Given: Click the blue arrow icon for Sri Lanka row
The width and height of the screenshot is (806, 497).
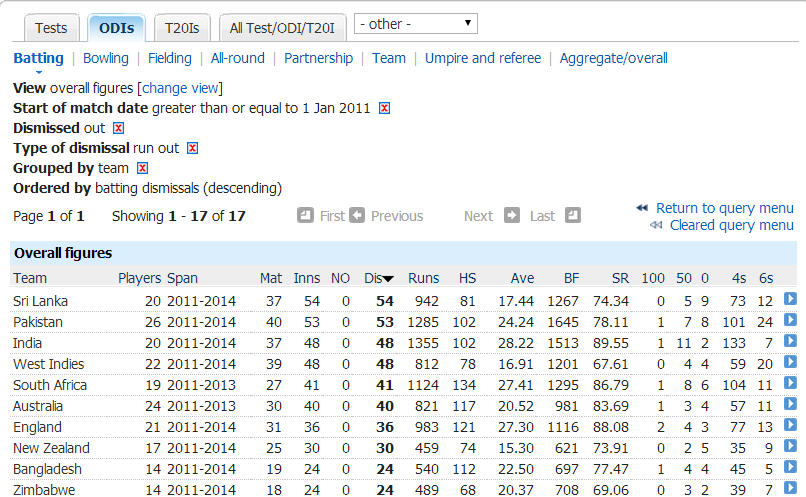Looking at the screenshot, I should (790, 300).
